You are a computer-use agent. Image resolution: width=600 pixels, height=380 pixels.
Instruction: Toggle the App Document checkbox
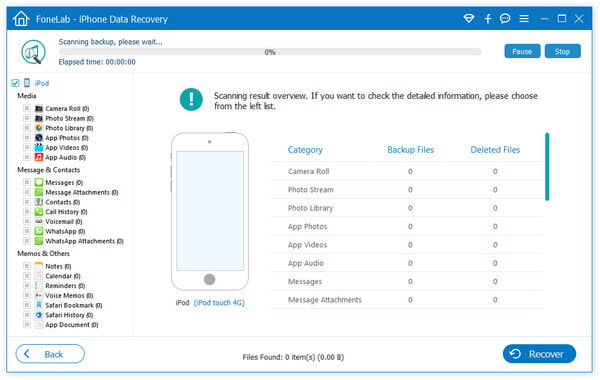point(27,325)
